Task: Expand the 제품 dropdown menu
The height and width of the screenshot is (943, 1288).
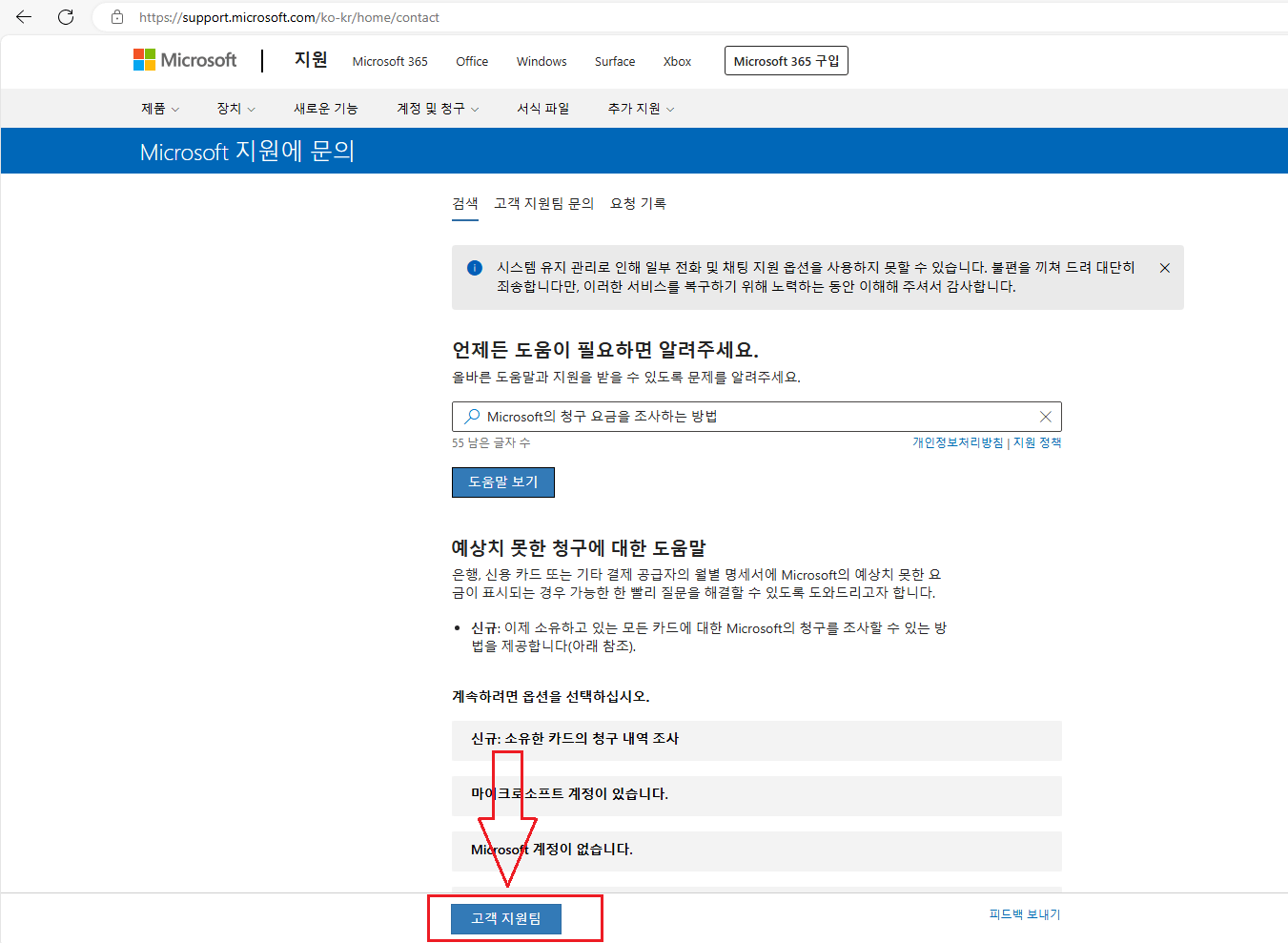Action: [x=160, y=109]
